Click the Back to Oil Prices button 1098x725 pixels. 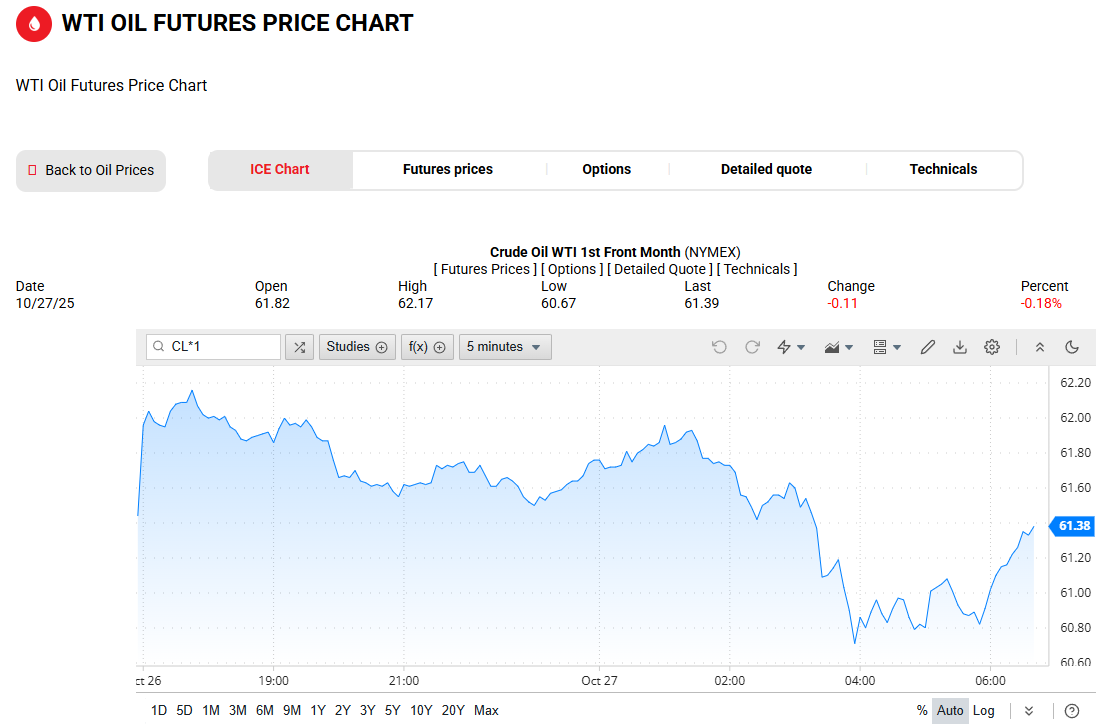click(91, 171)
